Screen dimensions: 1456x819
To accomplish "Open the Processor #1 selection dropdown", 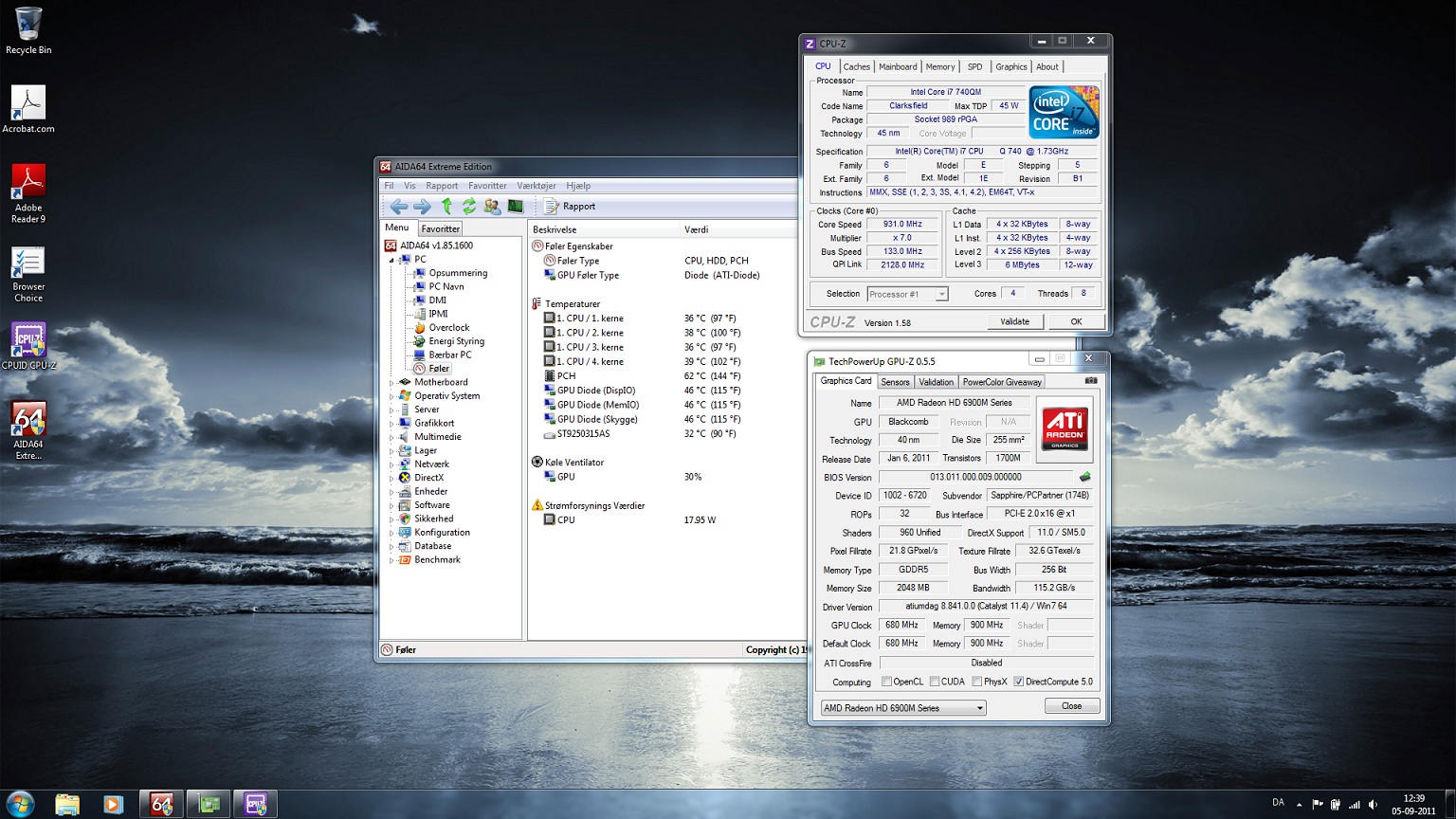I will pos(907,294).
